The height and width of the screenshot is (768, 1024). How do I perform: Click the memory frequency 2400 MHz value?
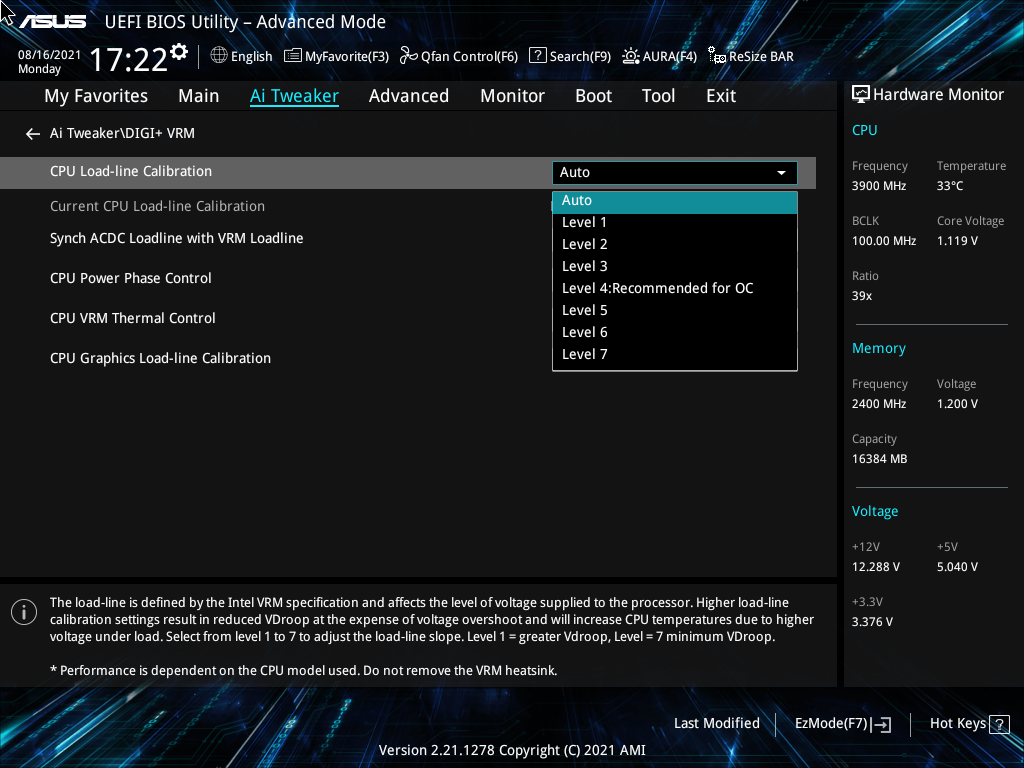[x=878, y=404]
